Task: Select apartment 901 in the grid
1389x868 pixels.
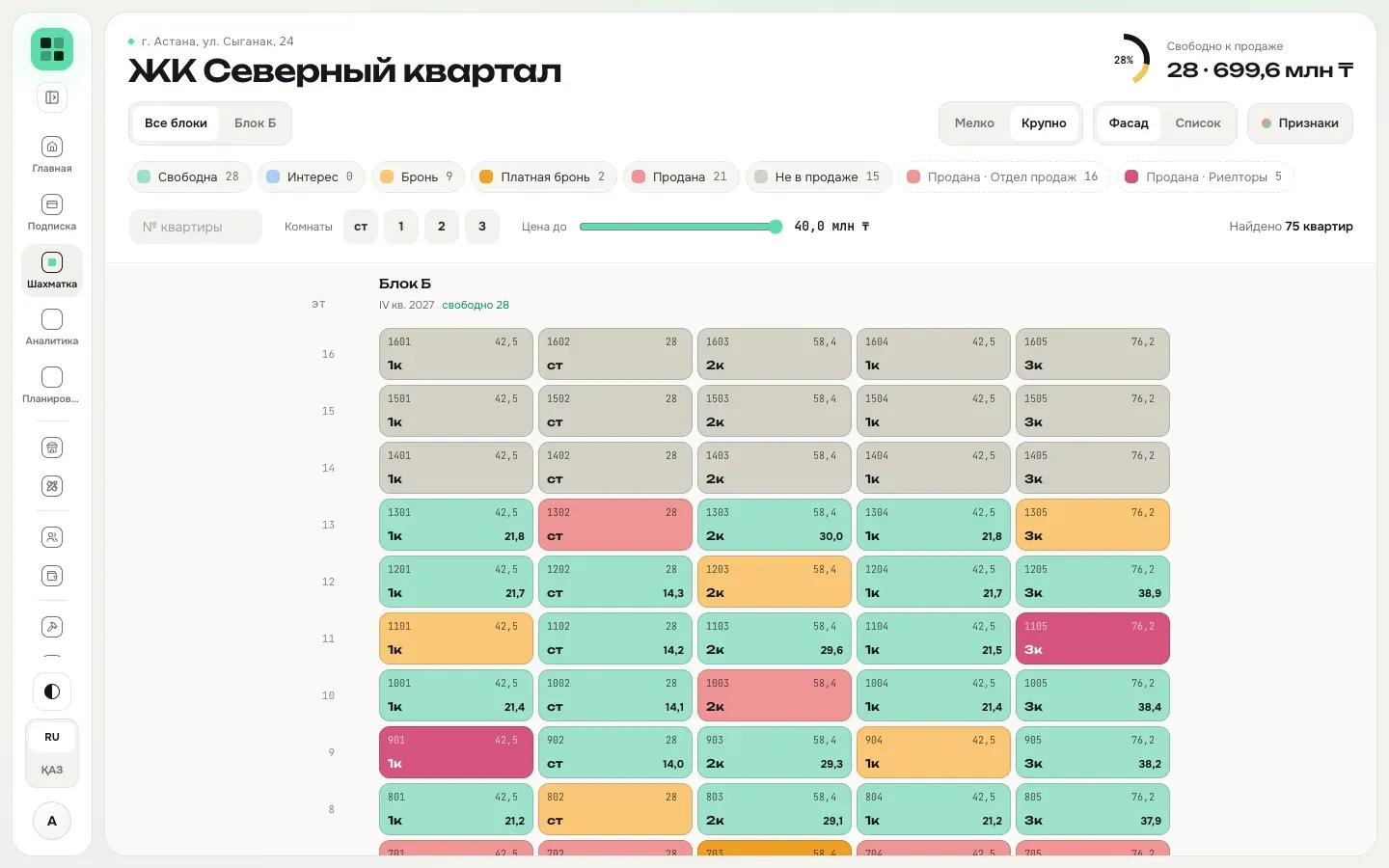Action: coord(456,752)
